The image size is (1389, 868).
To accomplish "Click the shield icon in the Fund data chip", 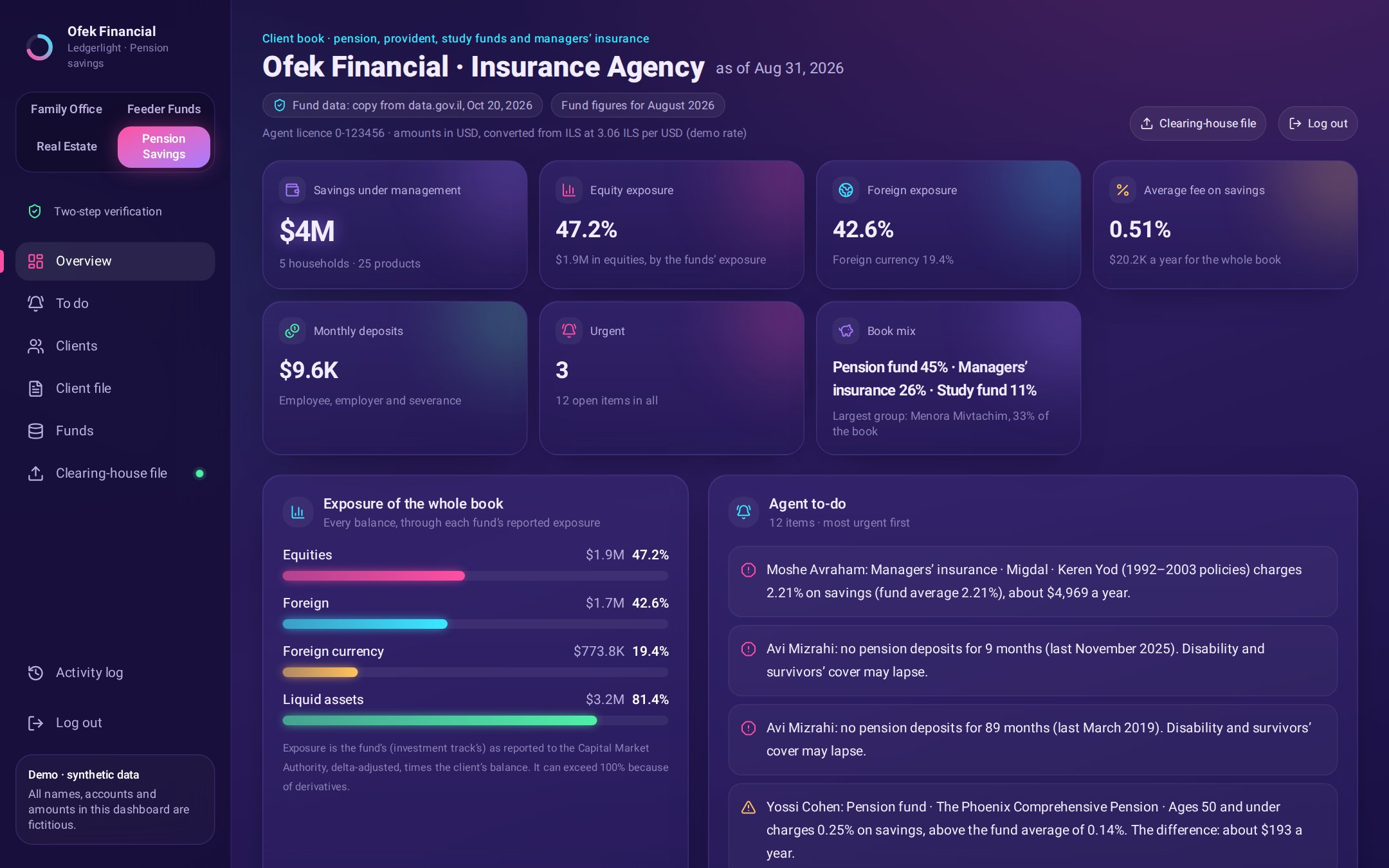I will click(x=280, y=105).
